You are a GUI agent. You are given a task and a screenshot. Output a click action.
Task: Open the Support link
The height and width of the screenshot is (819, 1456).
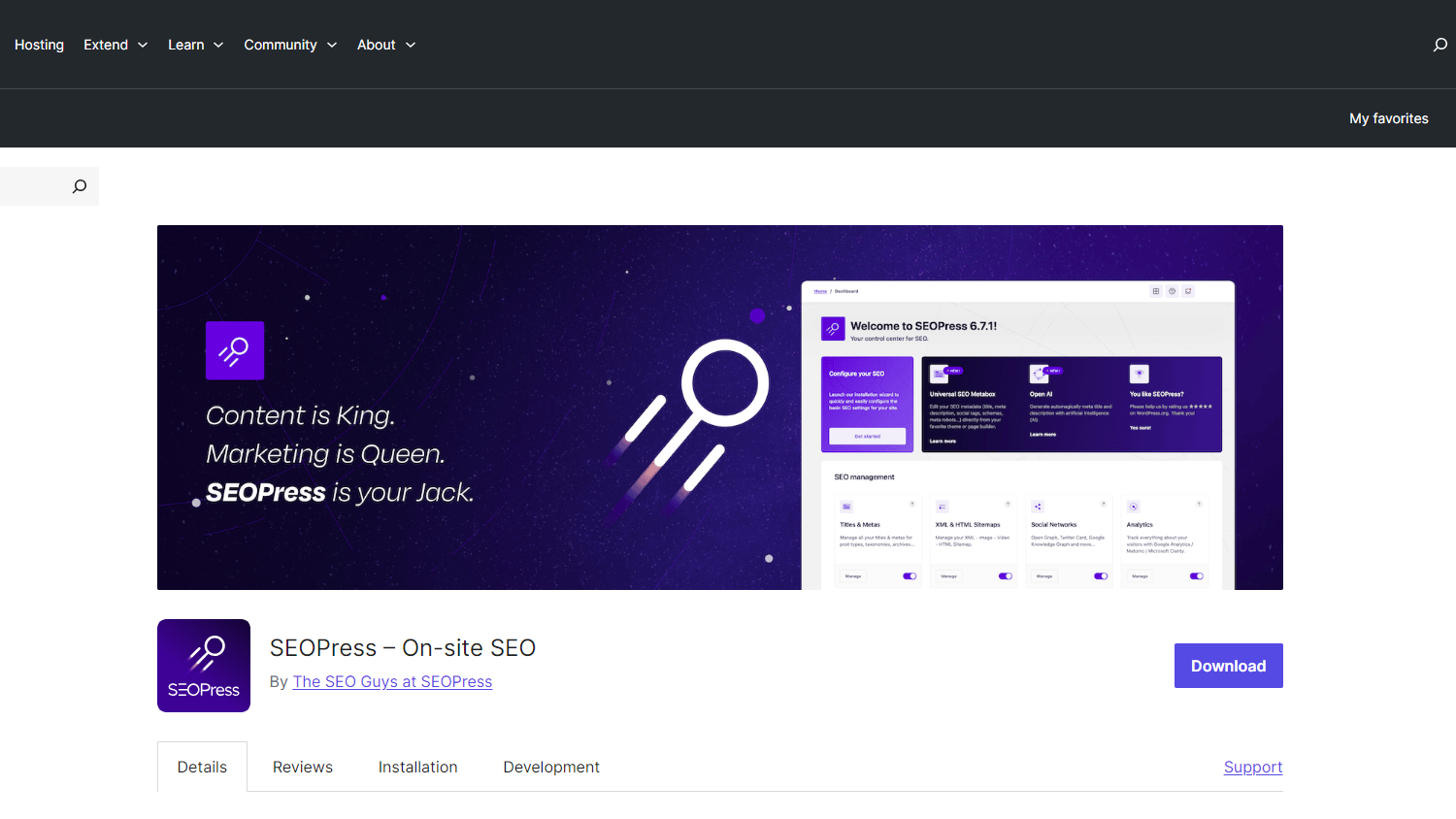(x=1252, y=767)
